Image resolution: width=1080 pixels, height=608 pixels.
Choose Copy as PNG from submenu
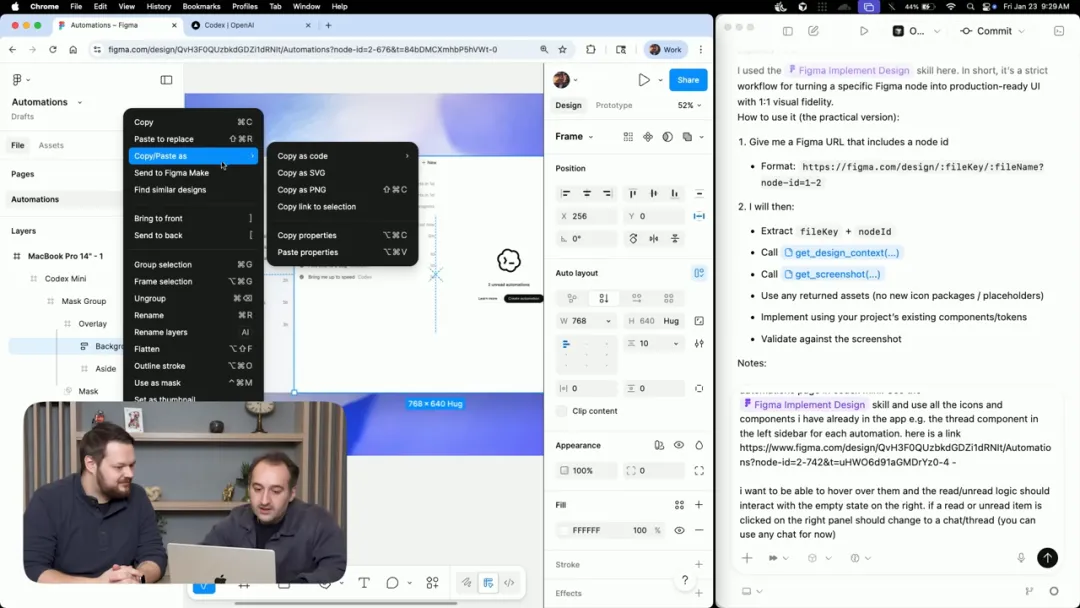(x=342, y=190)
